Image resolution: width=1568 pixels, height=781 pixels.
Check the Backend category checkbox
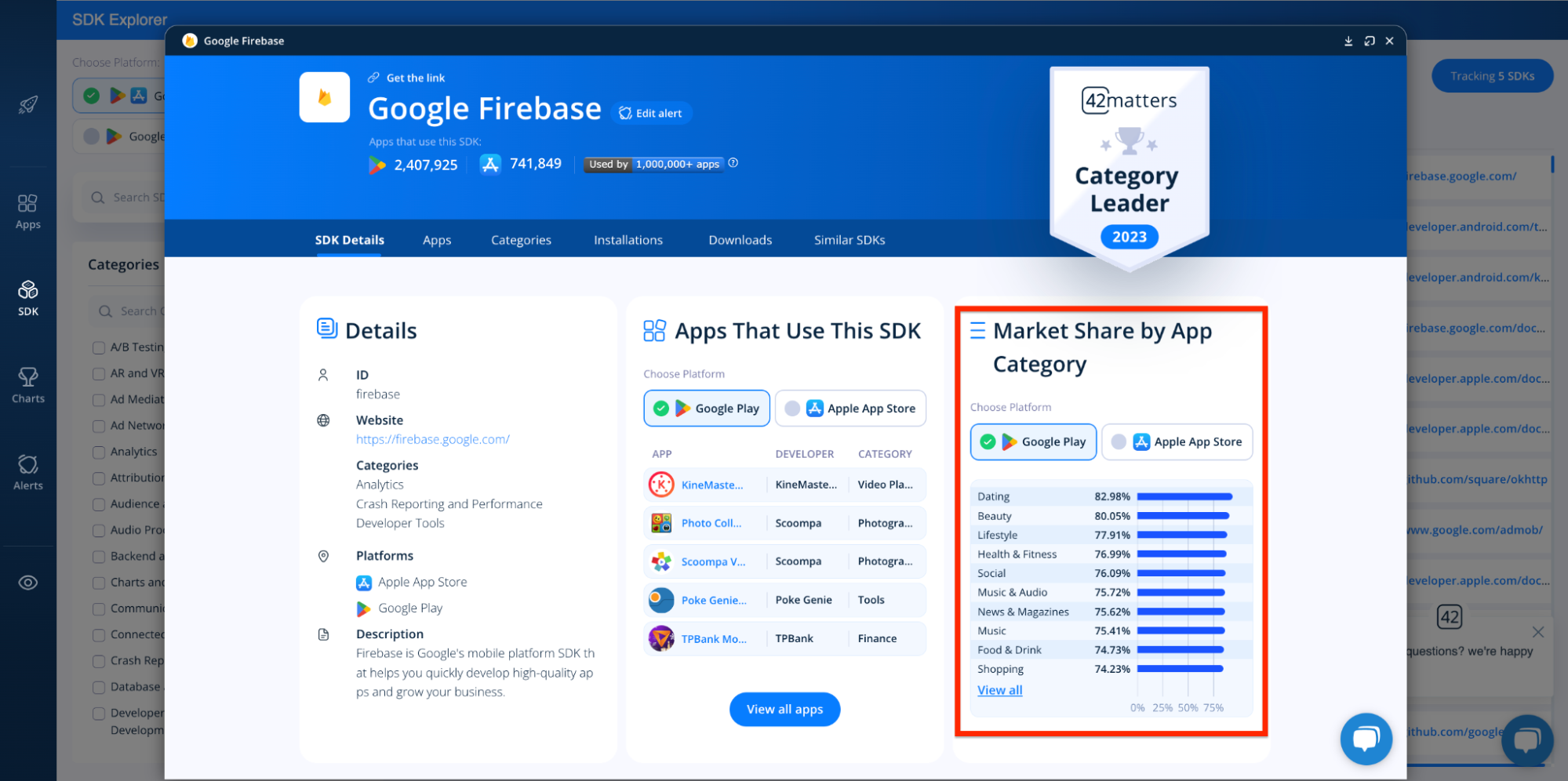point(99,557)
